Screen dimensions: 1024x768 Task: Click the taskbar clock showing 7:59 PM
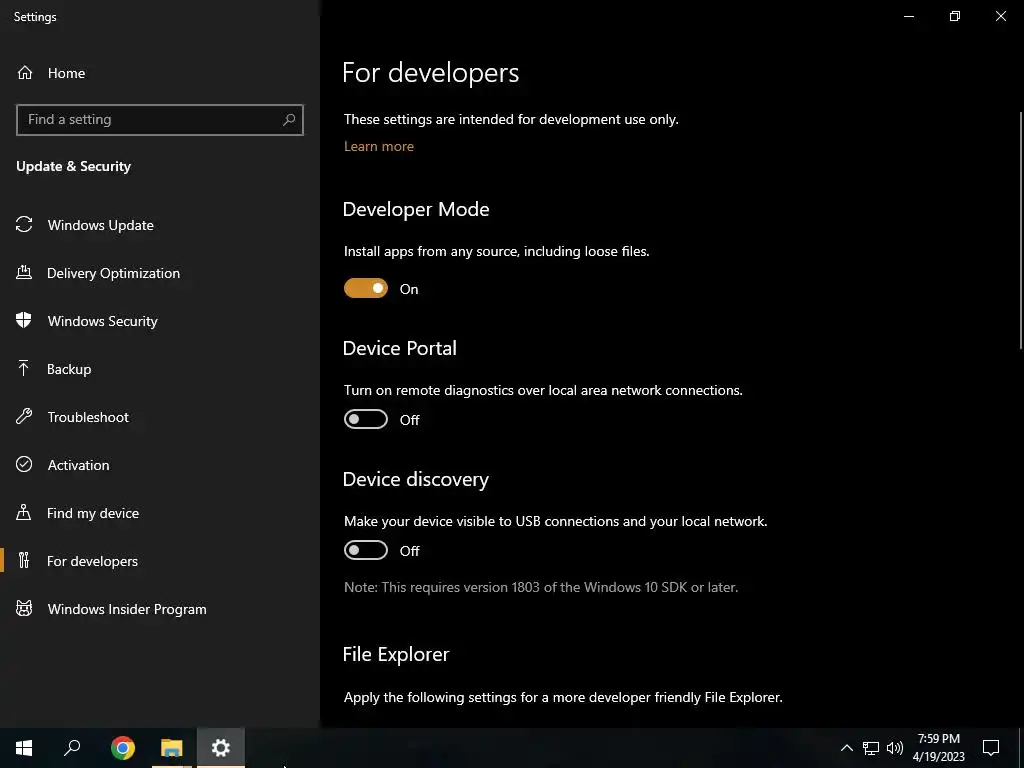pos(938,748)
